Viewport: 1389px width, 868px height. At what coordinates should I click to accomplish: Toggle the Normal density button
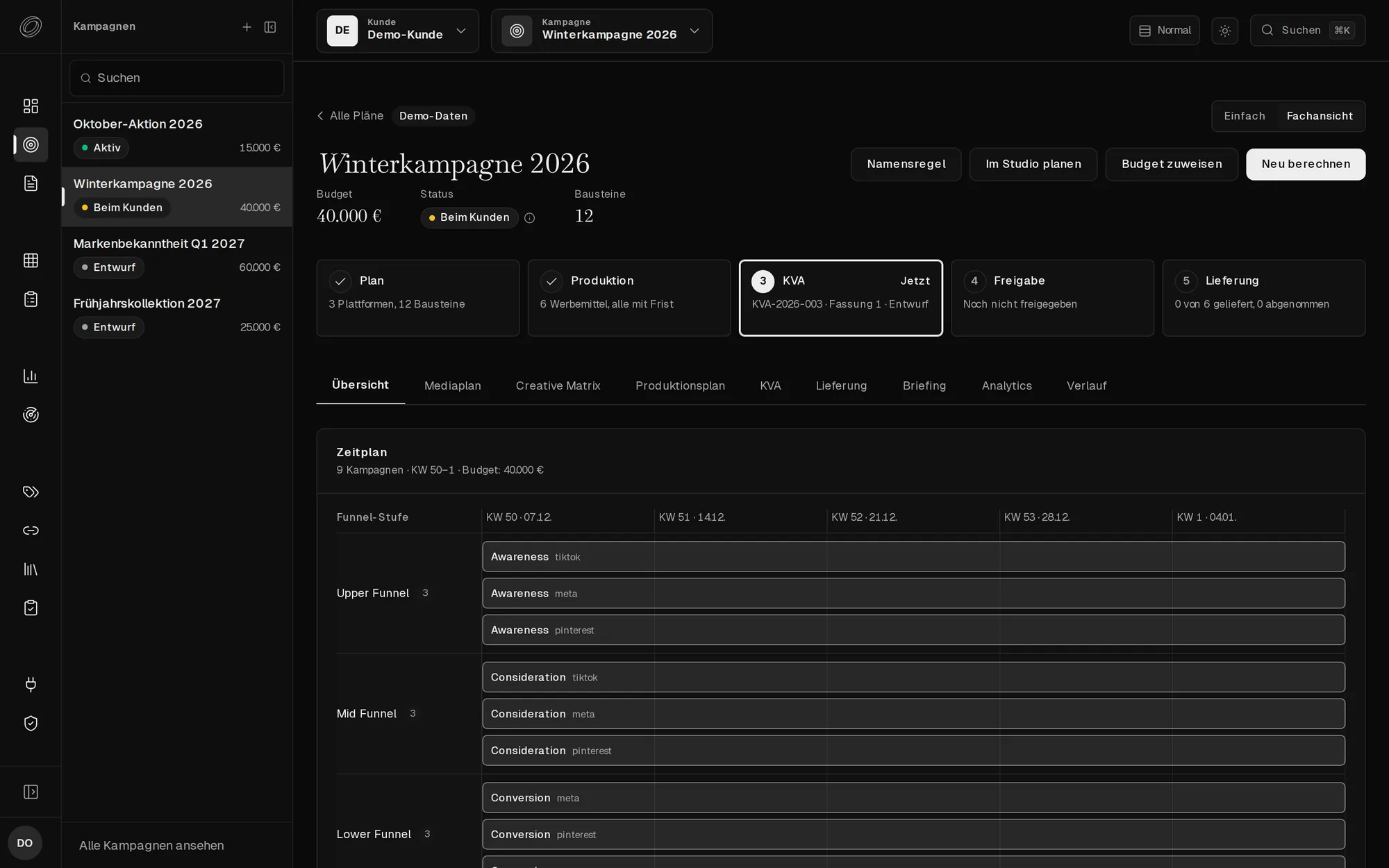point(1165,31)
